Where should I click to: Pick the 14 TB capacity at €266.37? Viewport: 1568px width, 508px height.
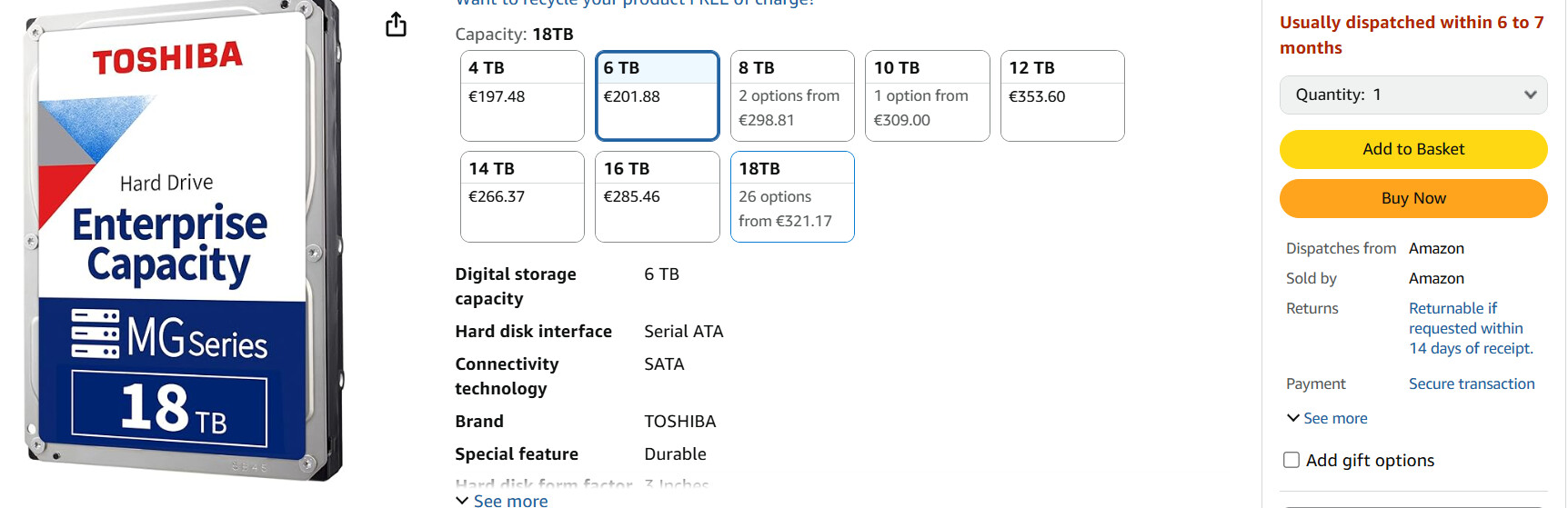522,196
